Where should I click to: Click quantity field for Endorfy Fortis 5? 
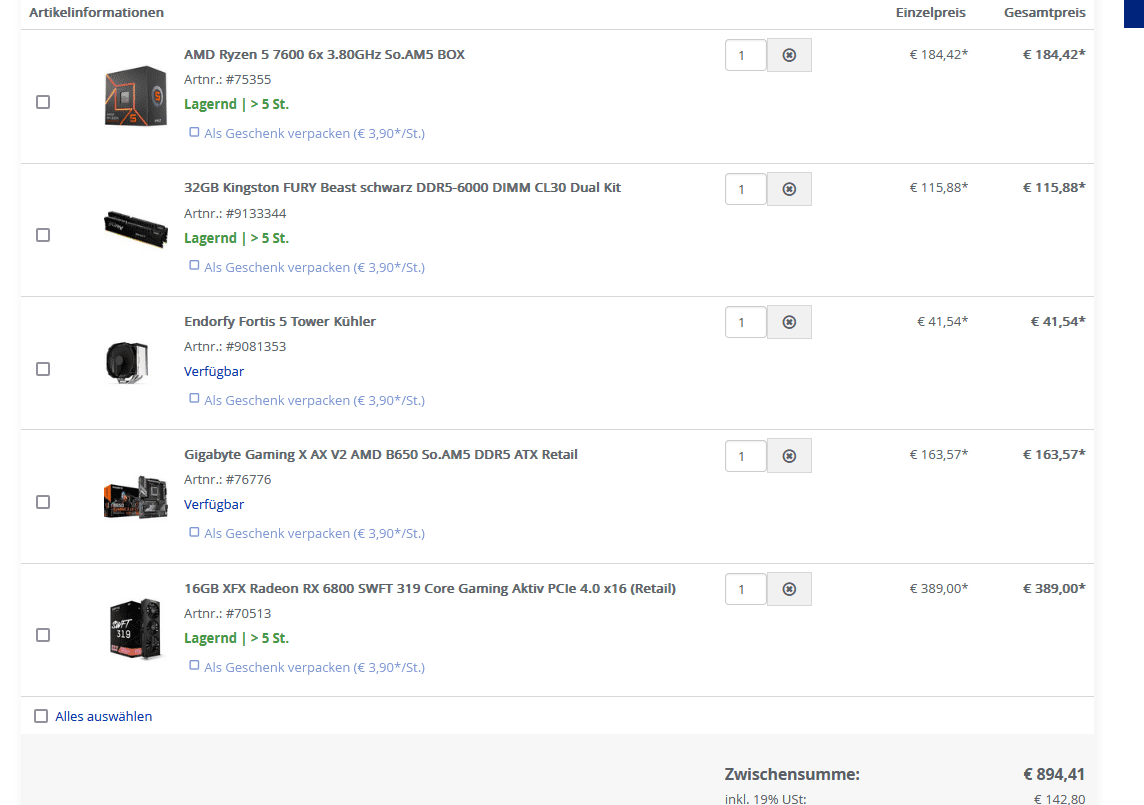coord(745,322)
